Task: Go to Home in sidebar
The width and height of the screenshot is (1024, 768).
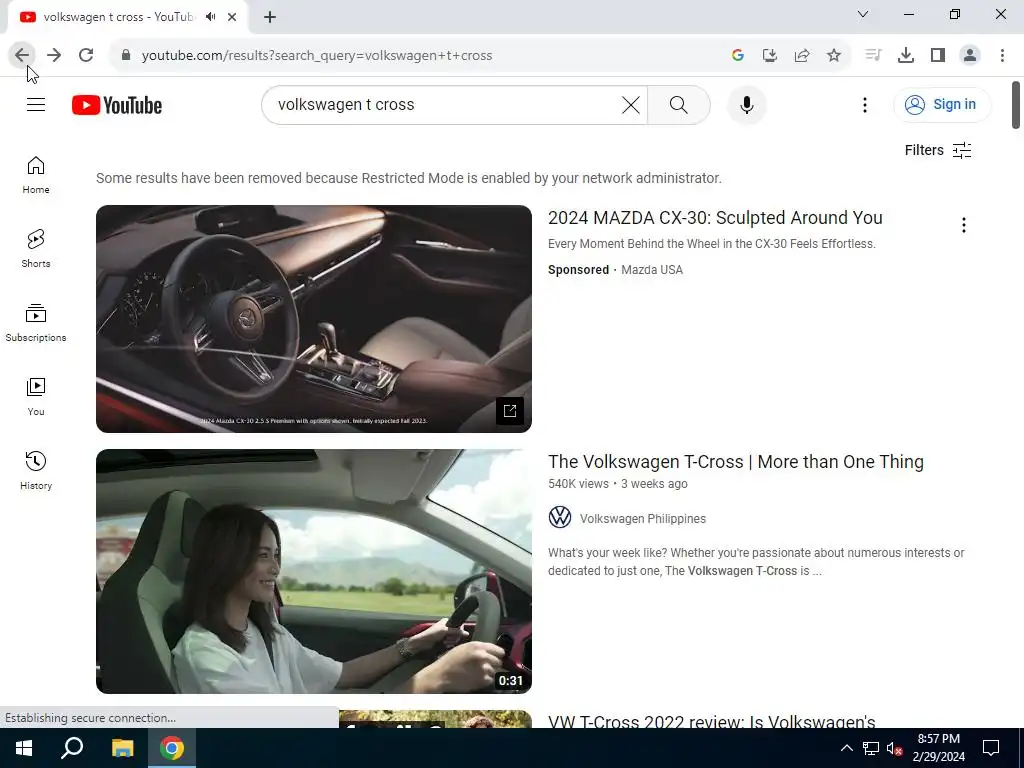Action: click(36, 175)
